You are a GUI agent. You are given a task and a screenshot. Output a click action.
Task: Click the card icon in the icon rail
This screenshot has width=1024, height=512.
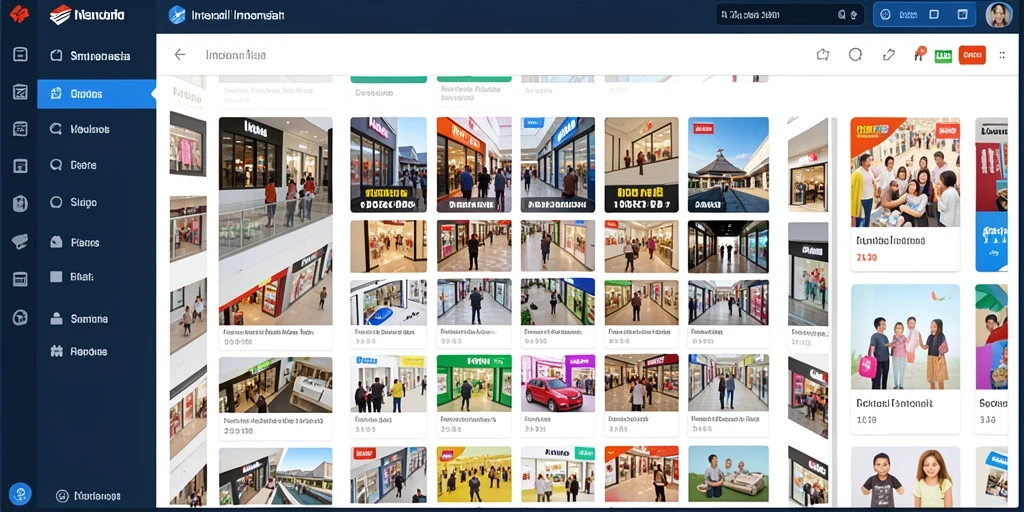tap(20, 280)
